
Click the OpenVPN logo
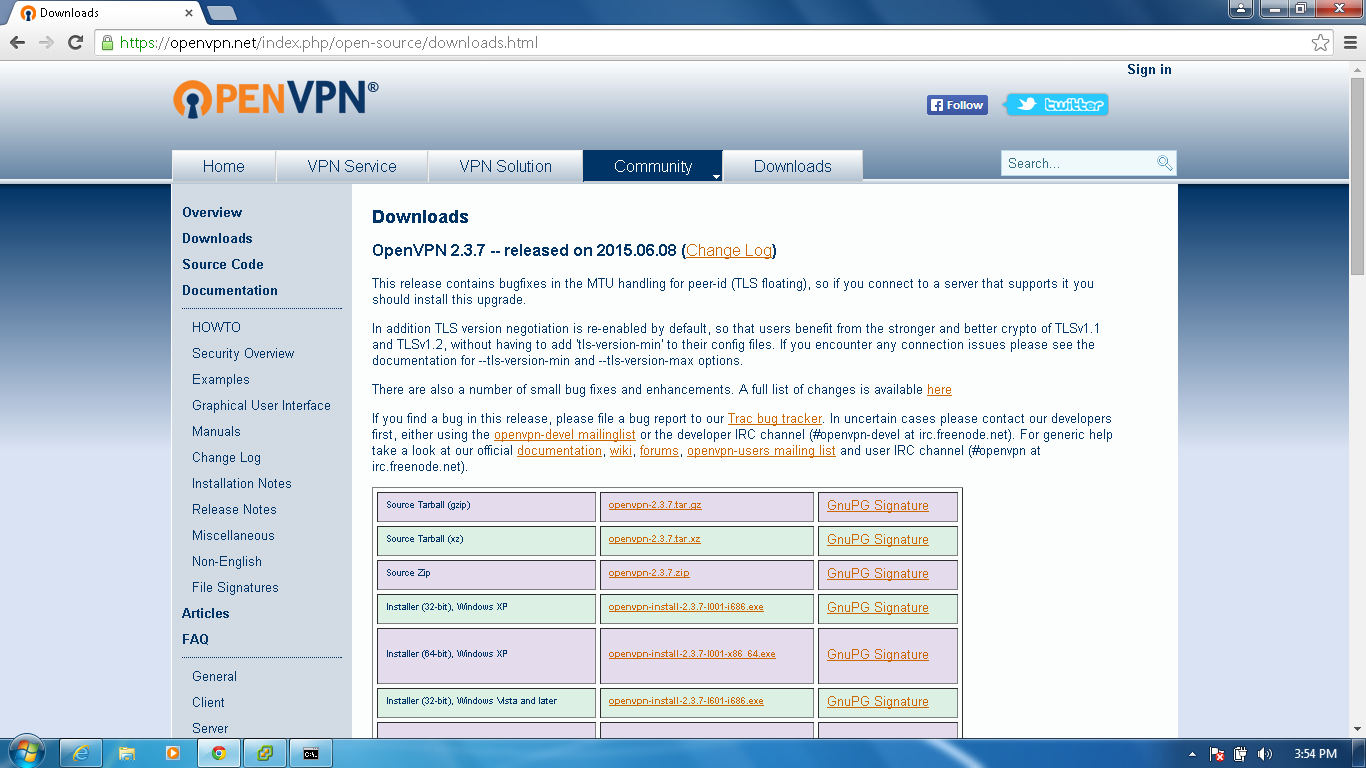(x=275, y=98)
